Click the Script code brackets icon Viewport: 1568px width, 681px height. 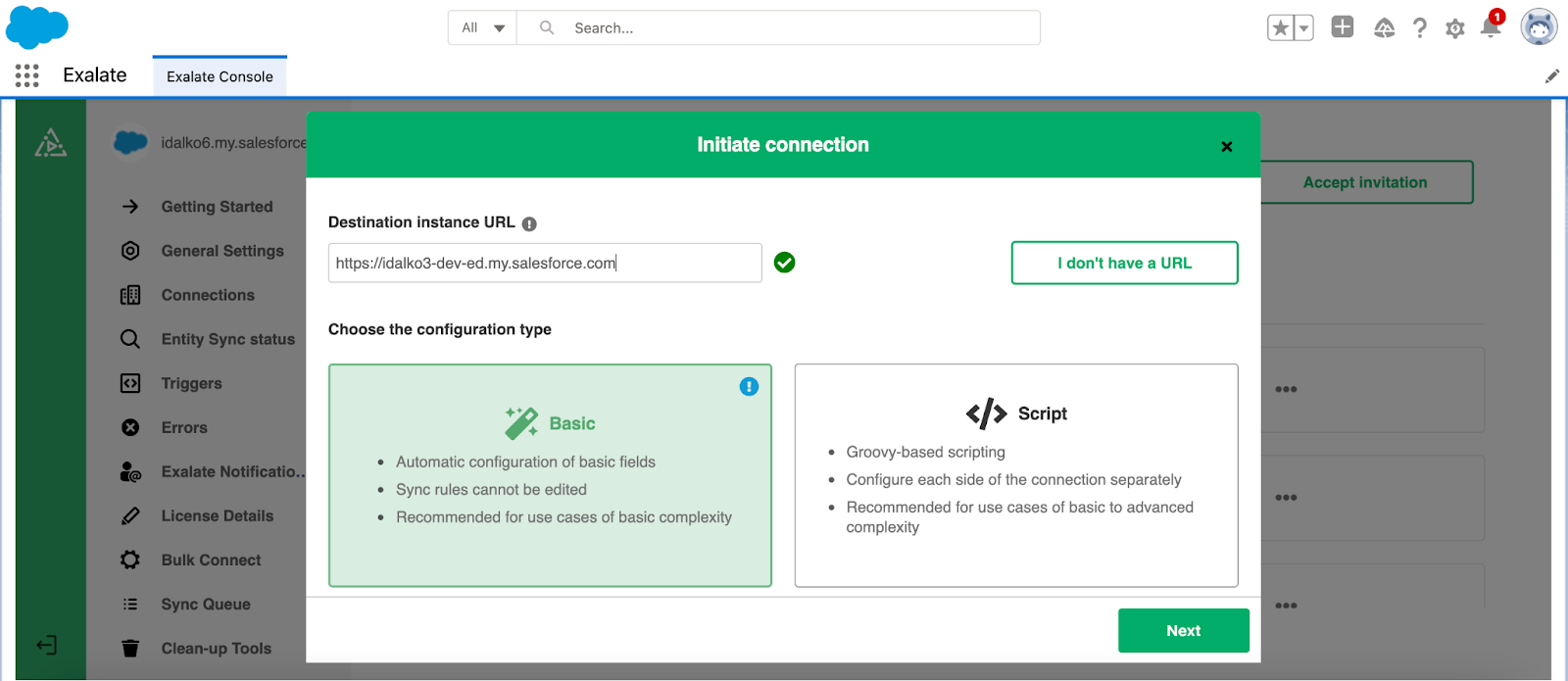tap(987, 413)
